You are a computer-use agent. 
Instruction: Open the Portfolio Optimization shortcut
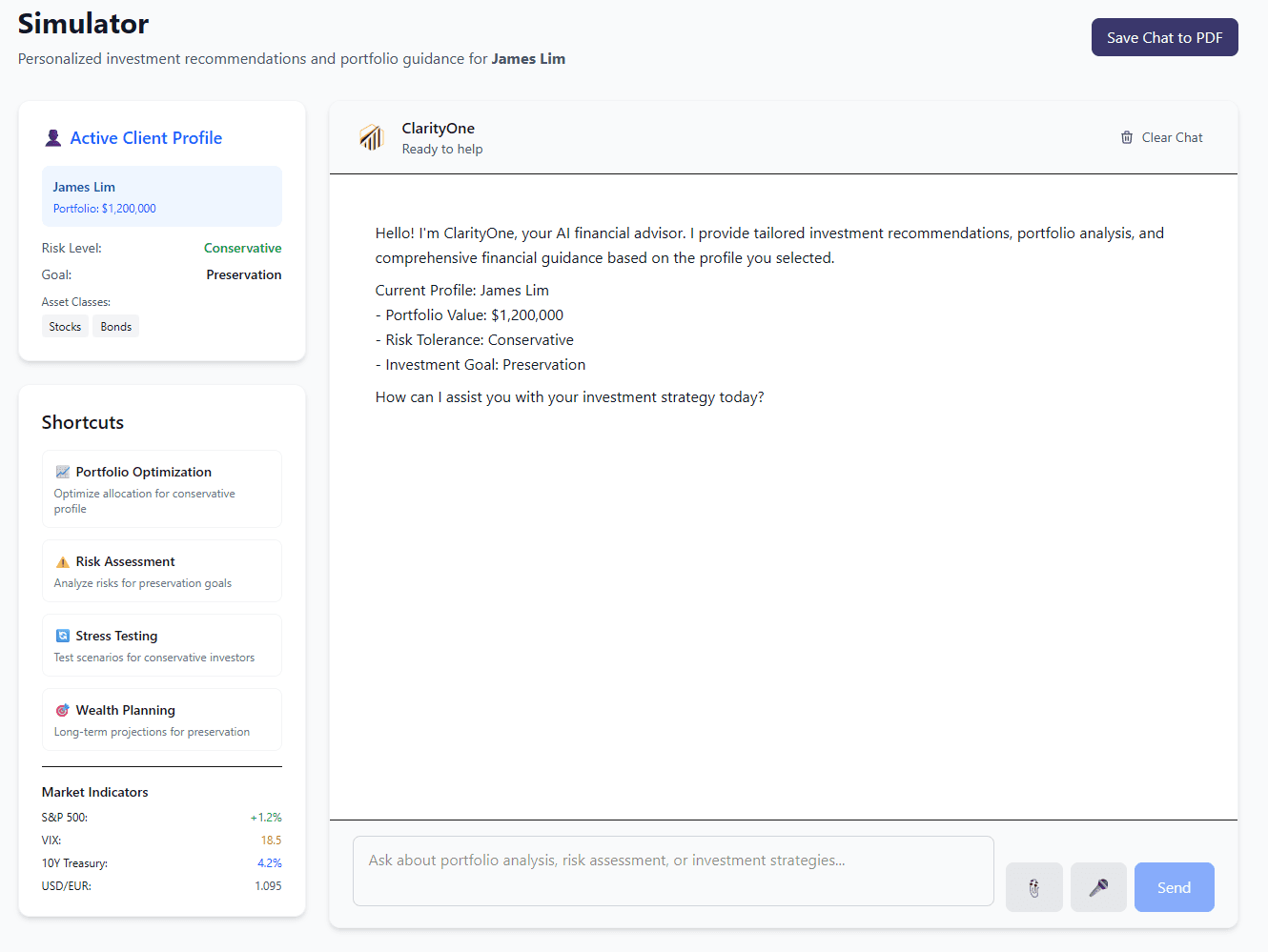click(161, 488)
